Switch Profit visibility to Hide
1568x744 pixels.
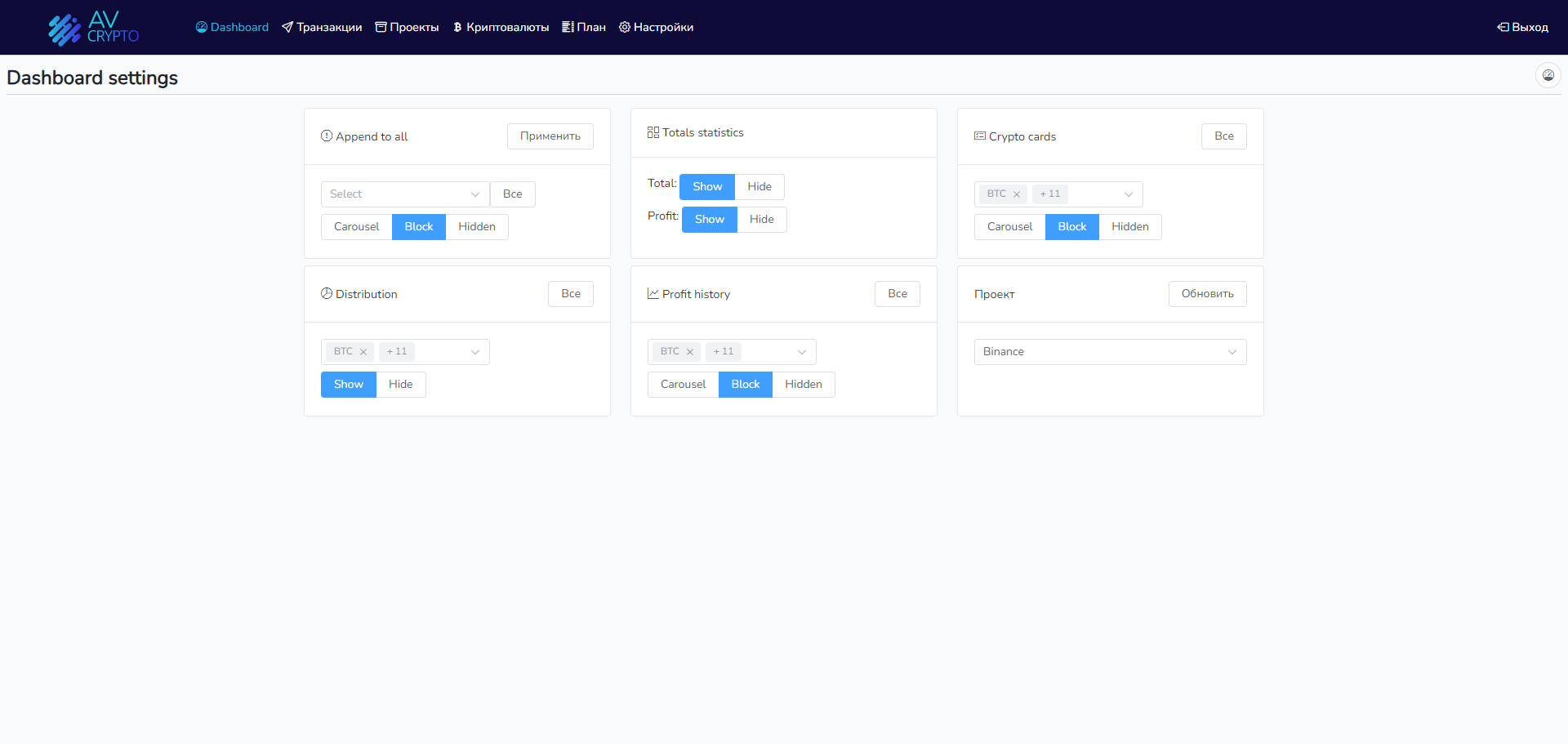click(761, 219)
